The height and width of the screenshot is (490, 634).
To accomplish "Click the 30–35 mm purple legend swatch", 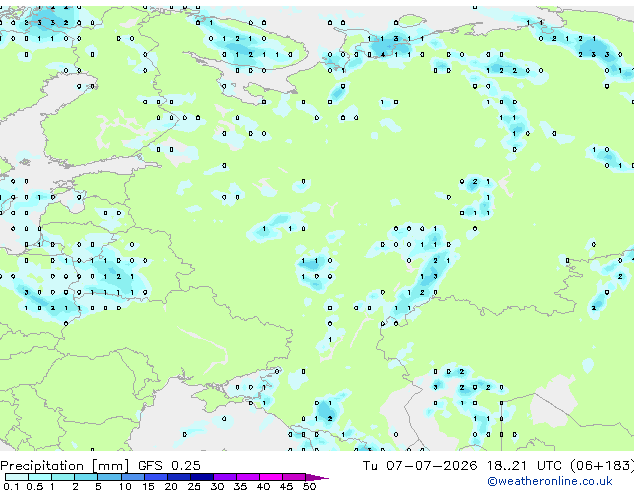I will pos(224,477).
